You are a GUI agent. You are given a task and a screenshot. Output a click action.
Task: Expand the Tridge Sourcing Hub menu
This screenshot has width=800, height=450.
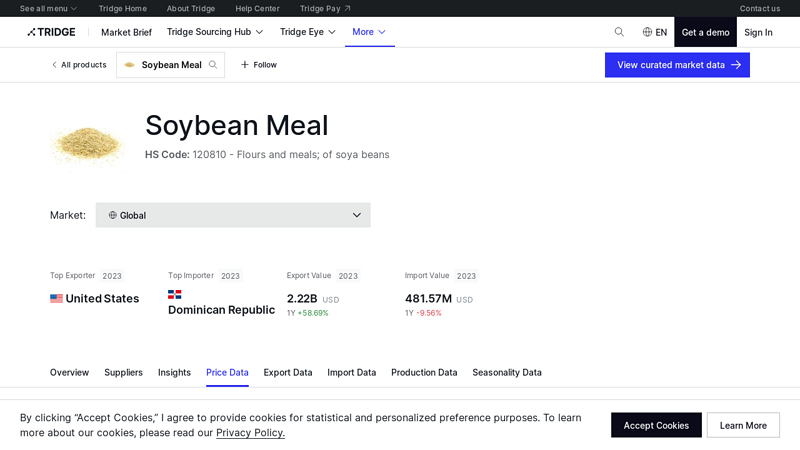tap(215, 32)
